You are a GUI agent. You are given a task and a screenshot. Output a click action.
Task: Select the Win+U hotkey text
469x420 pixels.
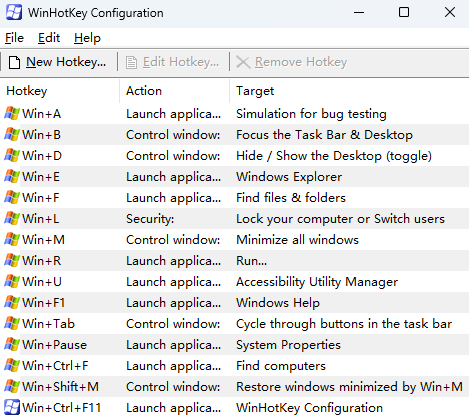coord(42,282)
